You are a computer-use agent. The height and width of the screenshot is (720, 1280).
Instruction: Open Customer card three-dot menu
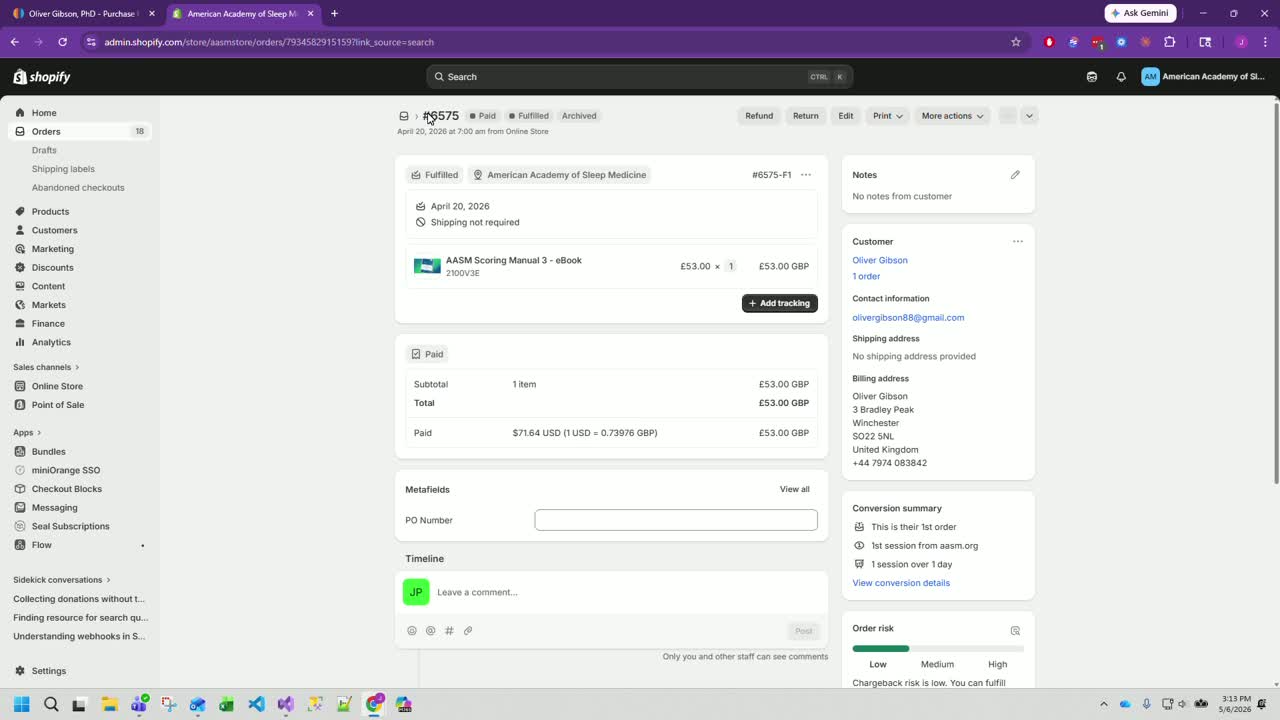pos(1018,241)
